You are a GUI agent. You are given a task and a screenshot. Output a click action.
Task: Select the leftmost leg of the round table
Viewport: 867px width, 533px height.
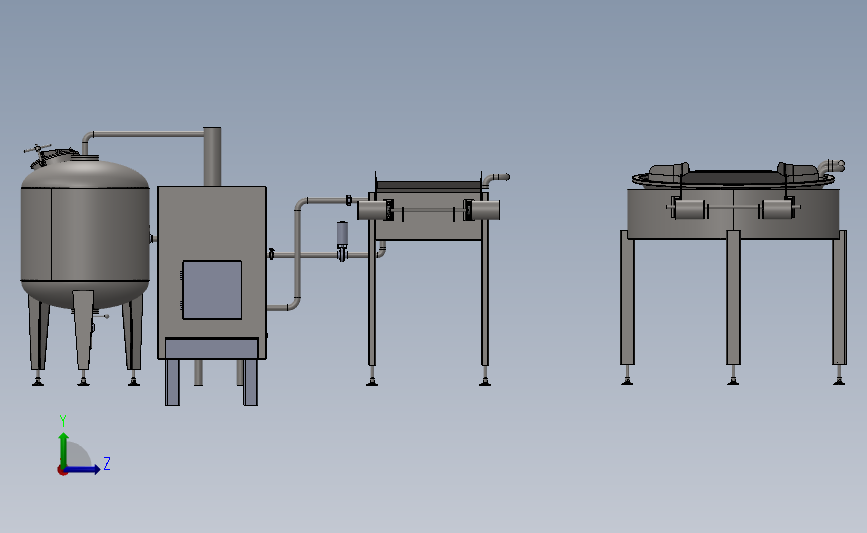pos(627,297)
